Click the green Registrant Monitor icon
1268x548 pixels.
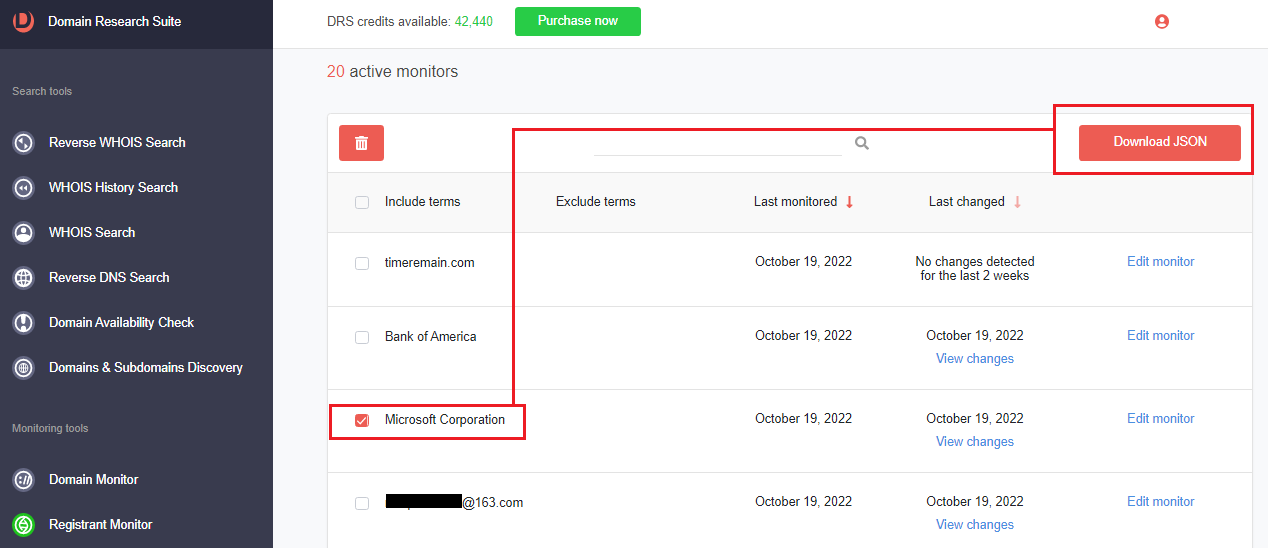[x=23, y=525]
